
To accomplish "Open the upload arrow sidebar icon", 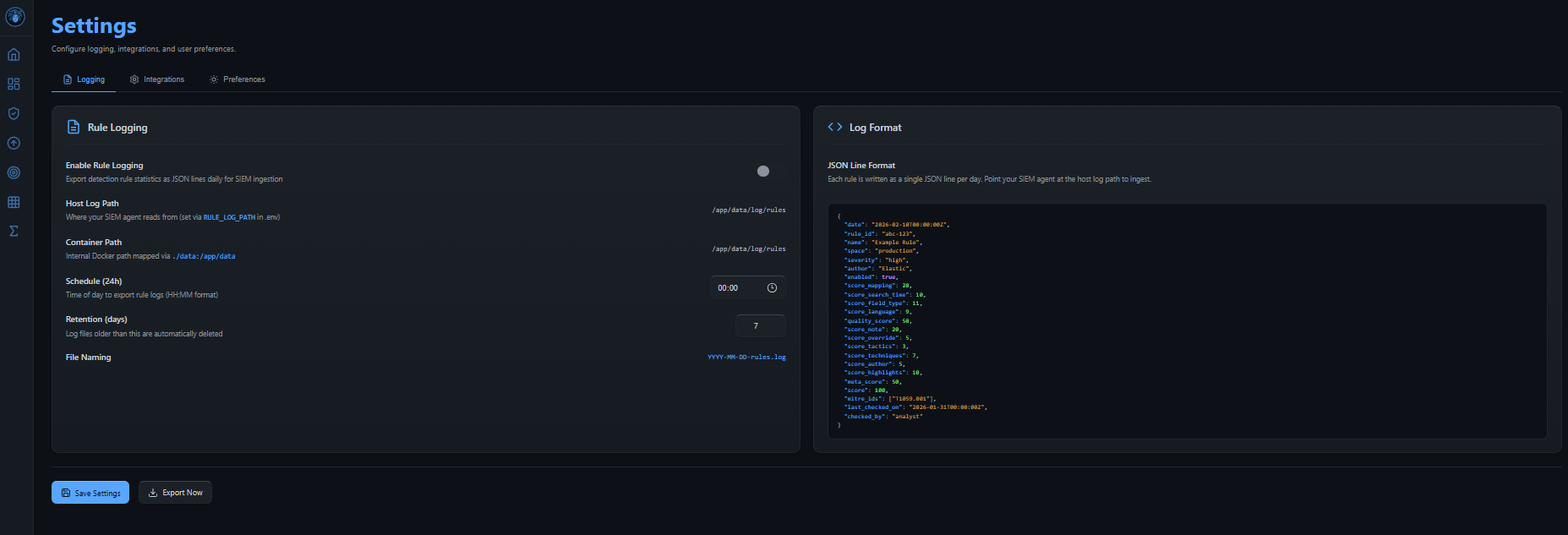I will (x=14, y=144).
